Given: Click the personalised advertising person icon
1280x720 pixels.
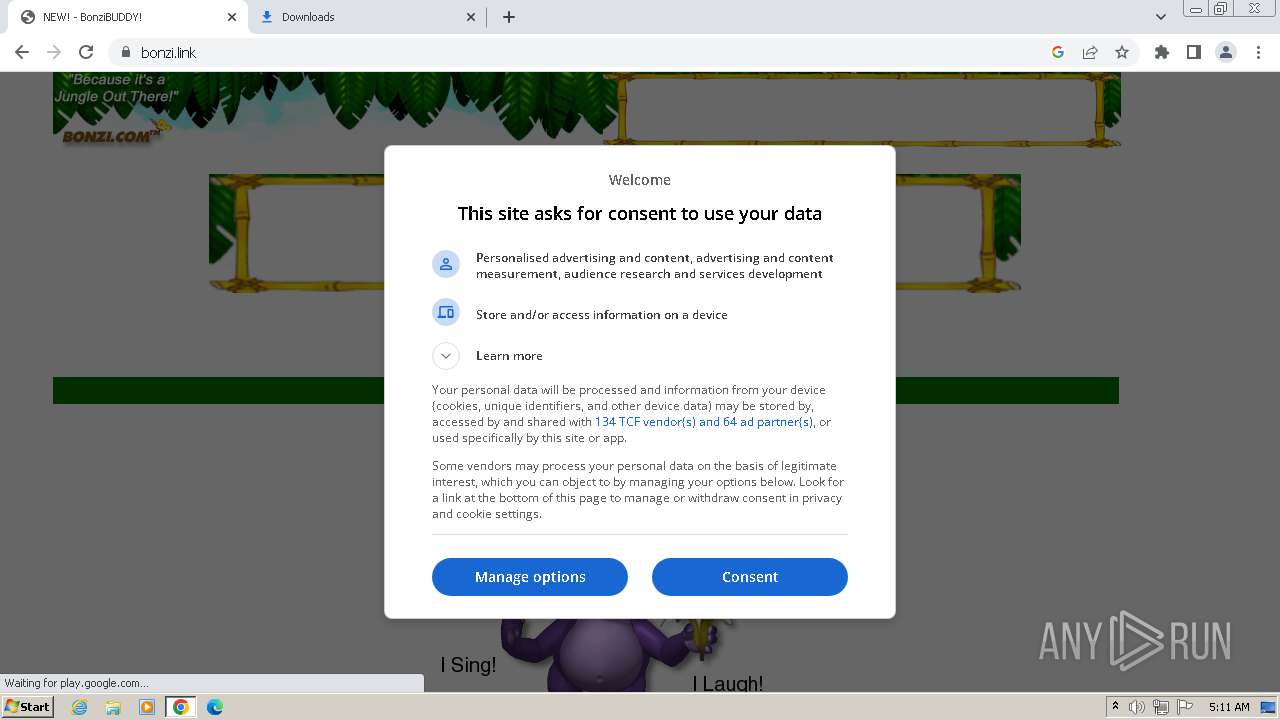Looking at the screenshot, I should (x=446, y=264).
